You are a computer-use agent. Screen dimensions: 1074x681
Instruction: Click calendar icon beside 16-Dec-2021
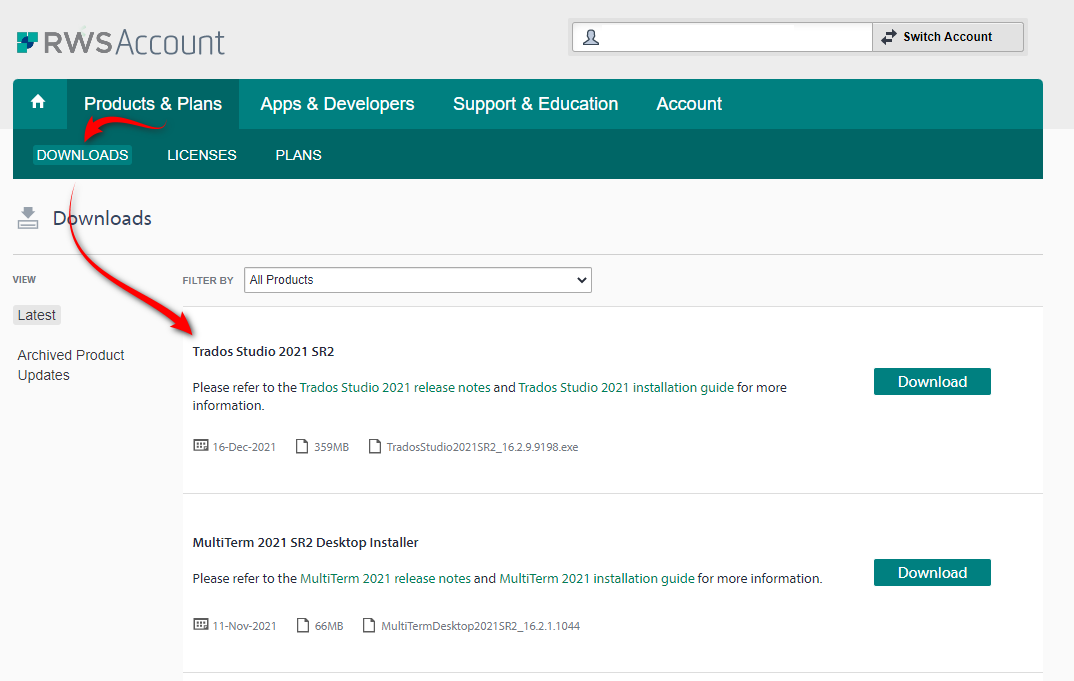click(x=201, y=446)
